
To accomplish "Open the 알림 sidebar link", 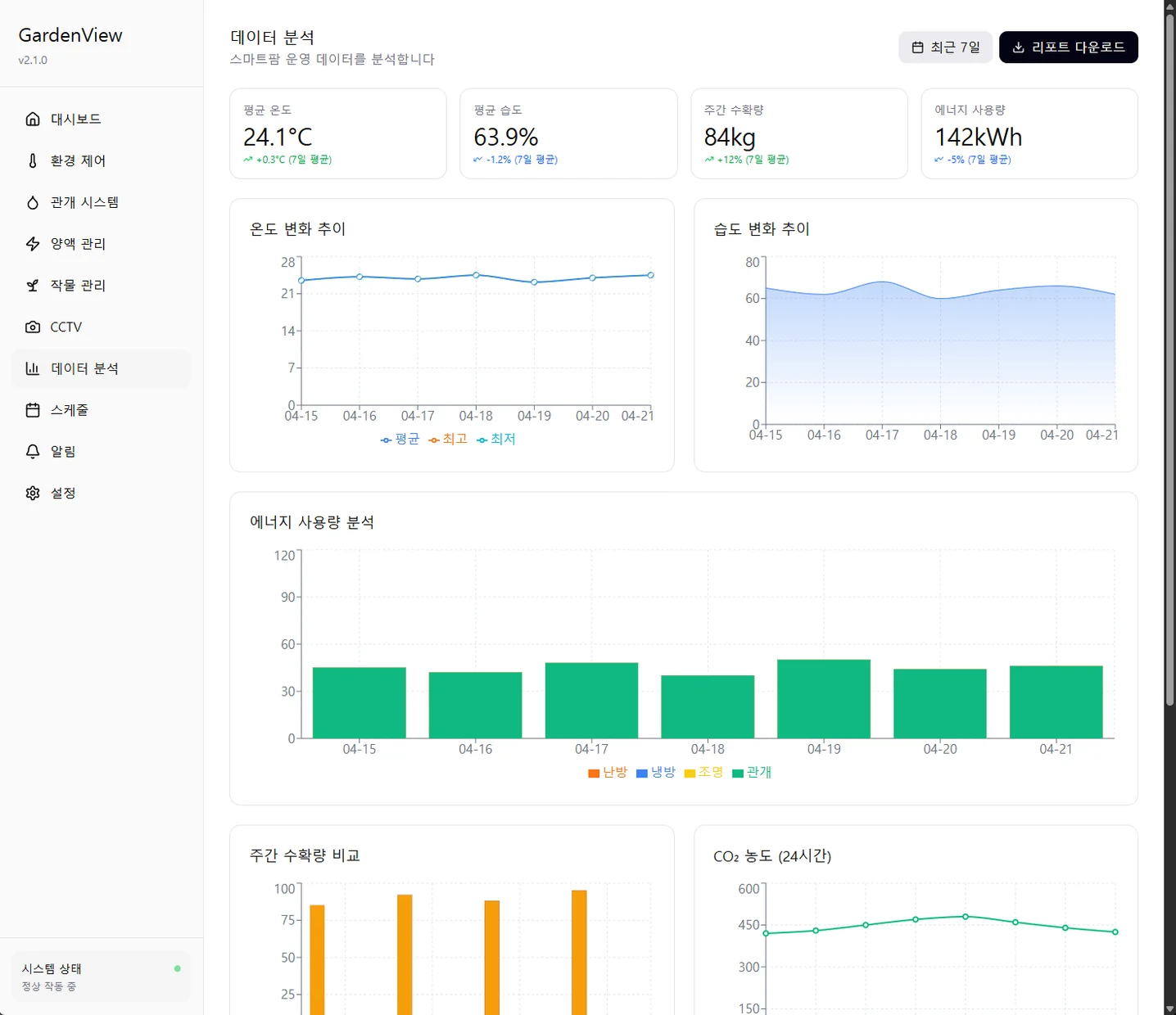I will [x=102, y=452].
